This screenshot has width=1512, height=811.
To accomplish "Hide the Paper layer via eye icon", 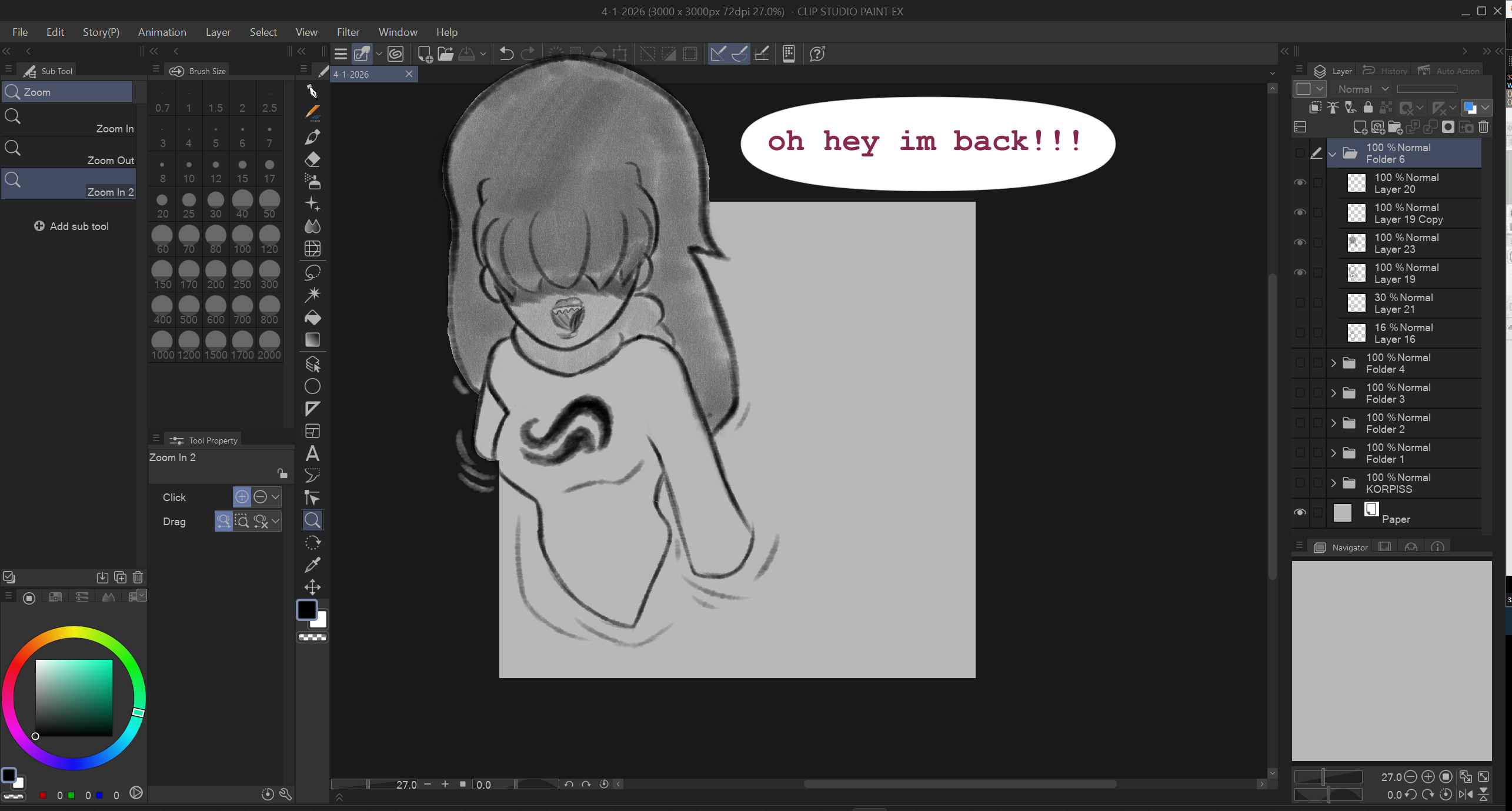I will click(1300, 513).
